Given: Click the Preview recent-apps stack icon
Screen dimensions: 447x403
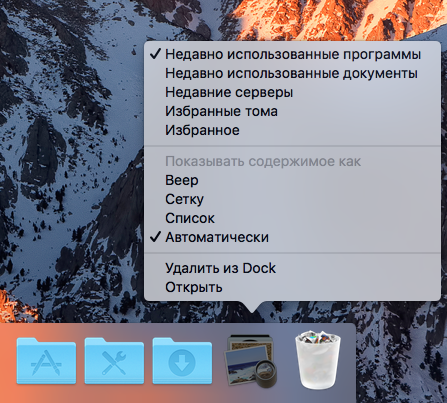Looking at the screenshot, I should (x=251, y=361).
